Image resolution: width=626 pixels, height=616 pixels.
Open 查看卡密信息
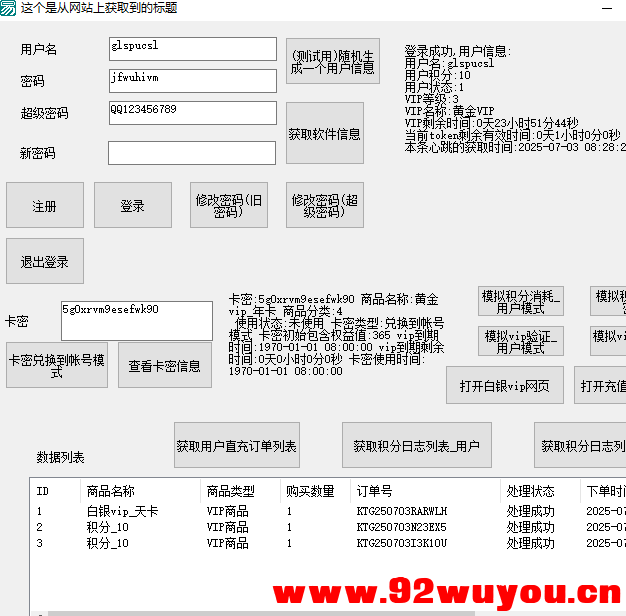tap(165, 365)
